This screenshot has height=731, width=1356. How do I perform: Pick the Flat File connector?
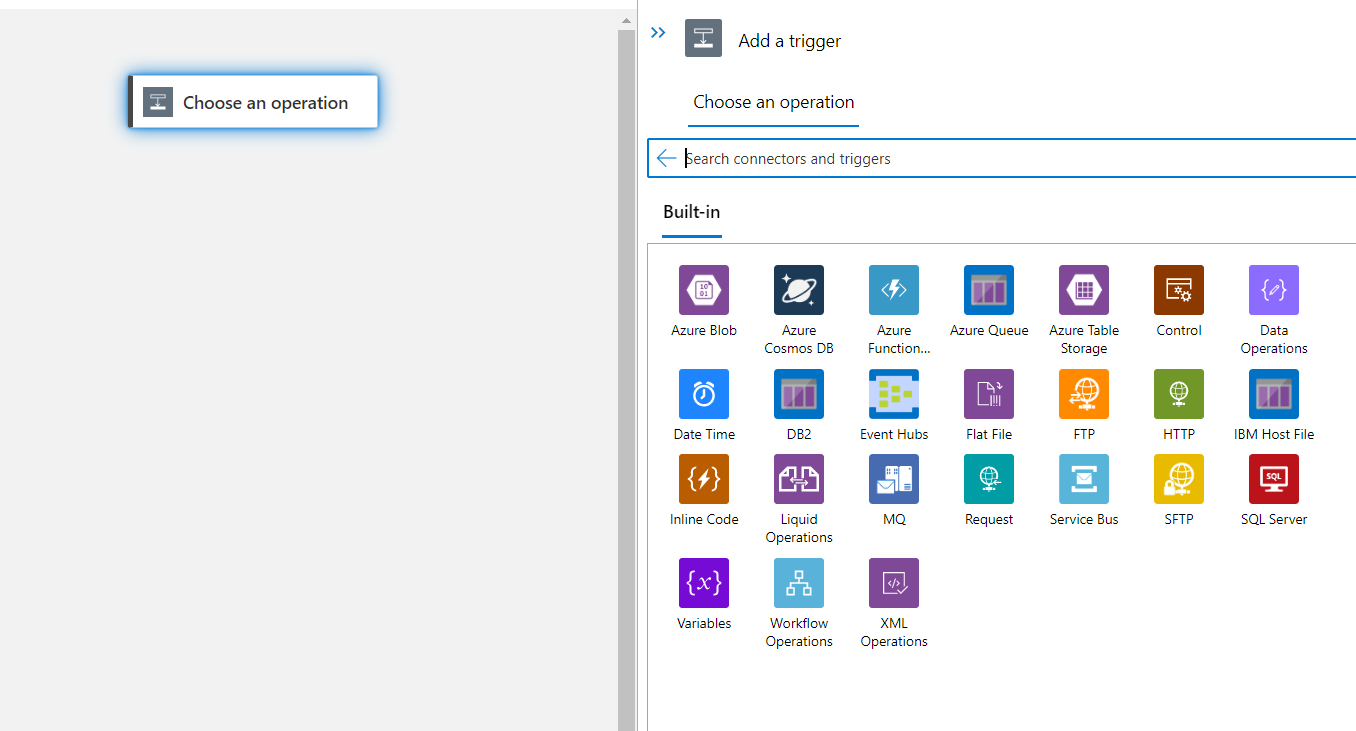click(x=989, y=394)
